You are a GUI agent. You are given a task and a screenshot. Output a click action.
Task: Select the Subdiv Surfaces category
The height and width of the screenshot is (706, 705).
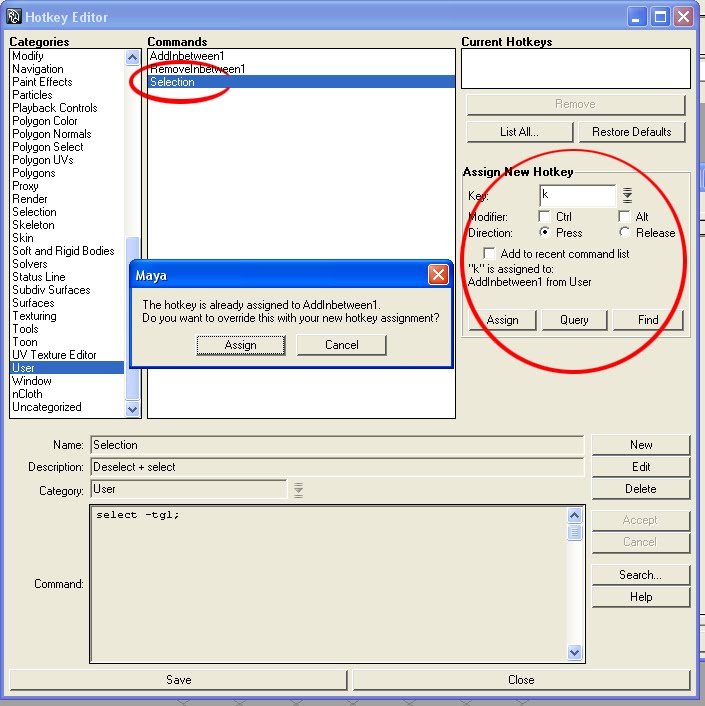67,290
